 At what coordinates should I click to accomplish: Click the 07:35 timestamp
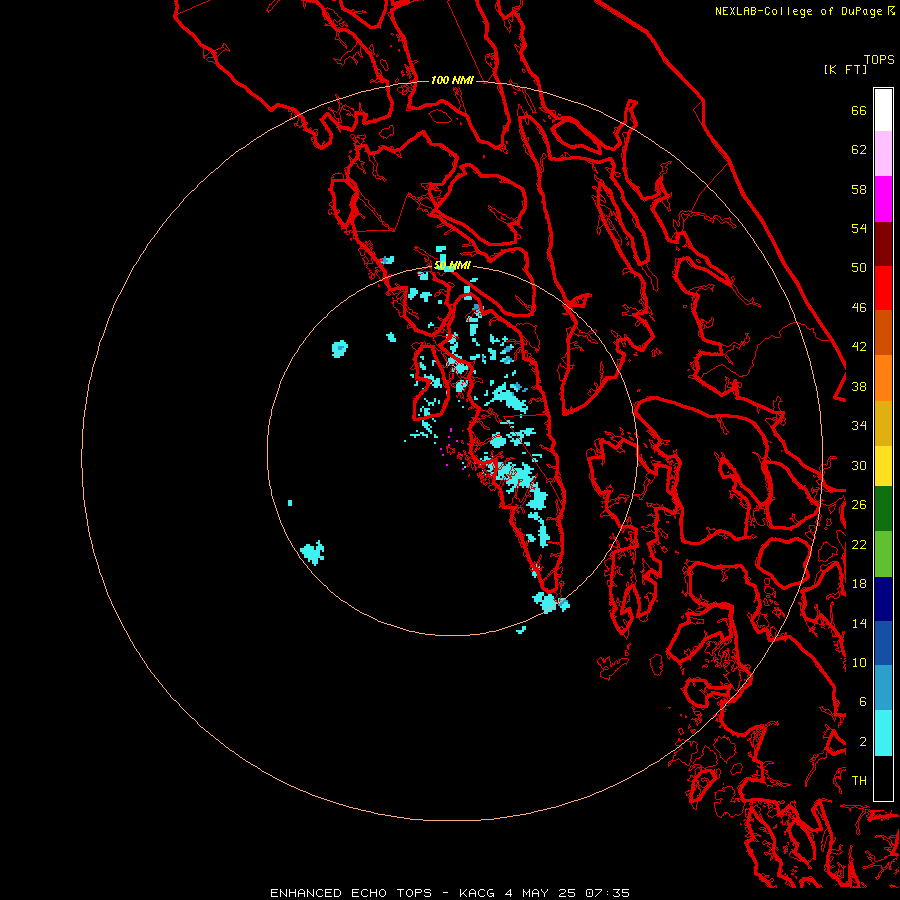607,893
